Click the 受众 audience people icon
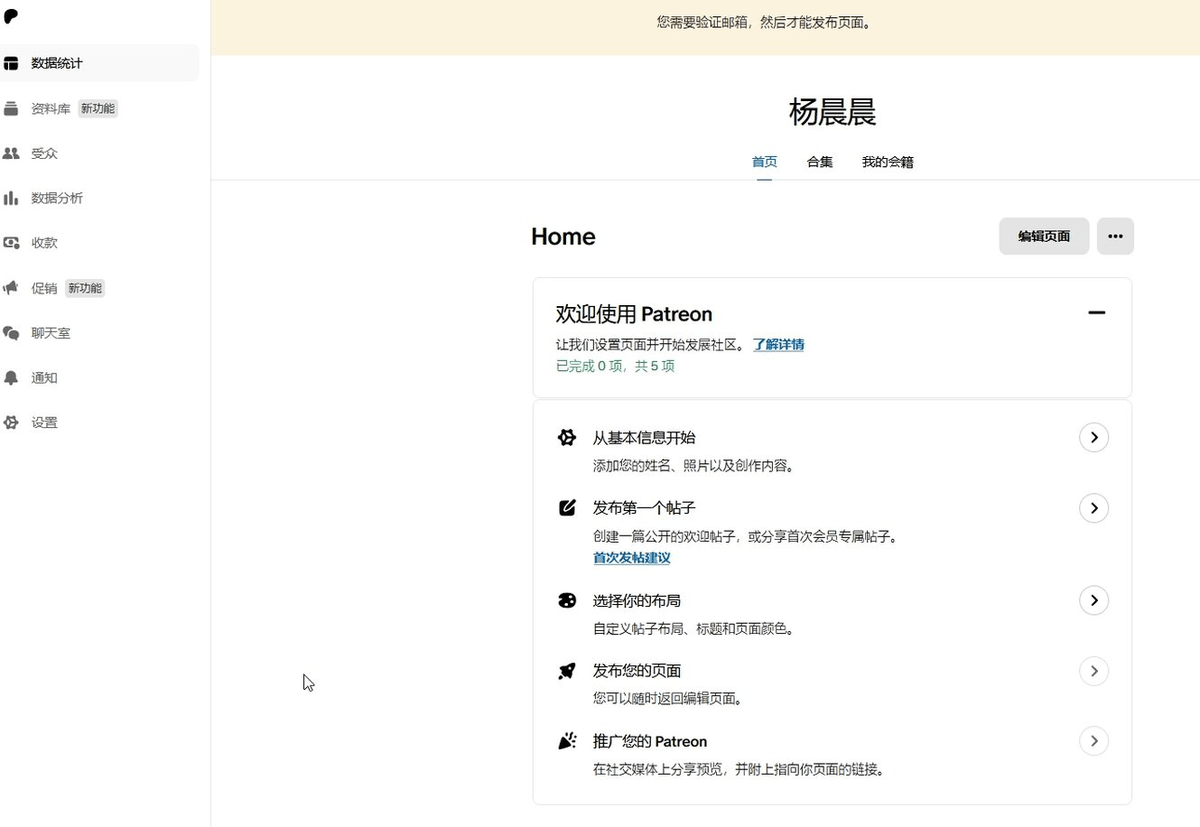This screenshot has width=1200, height=827. coord(11,153)
